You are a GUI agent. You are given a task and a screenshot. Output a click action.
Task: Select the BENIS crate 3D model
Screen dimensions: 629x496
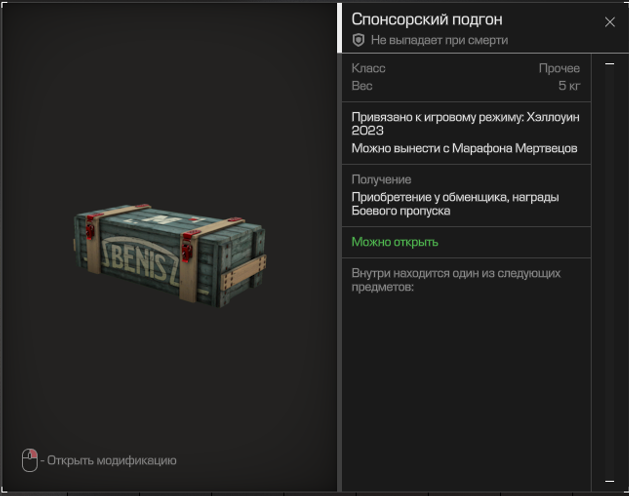(x=170, y=255)
